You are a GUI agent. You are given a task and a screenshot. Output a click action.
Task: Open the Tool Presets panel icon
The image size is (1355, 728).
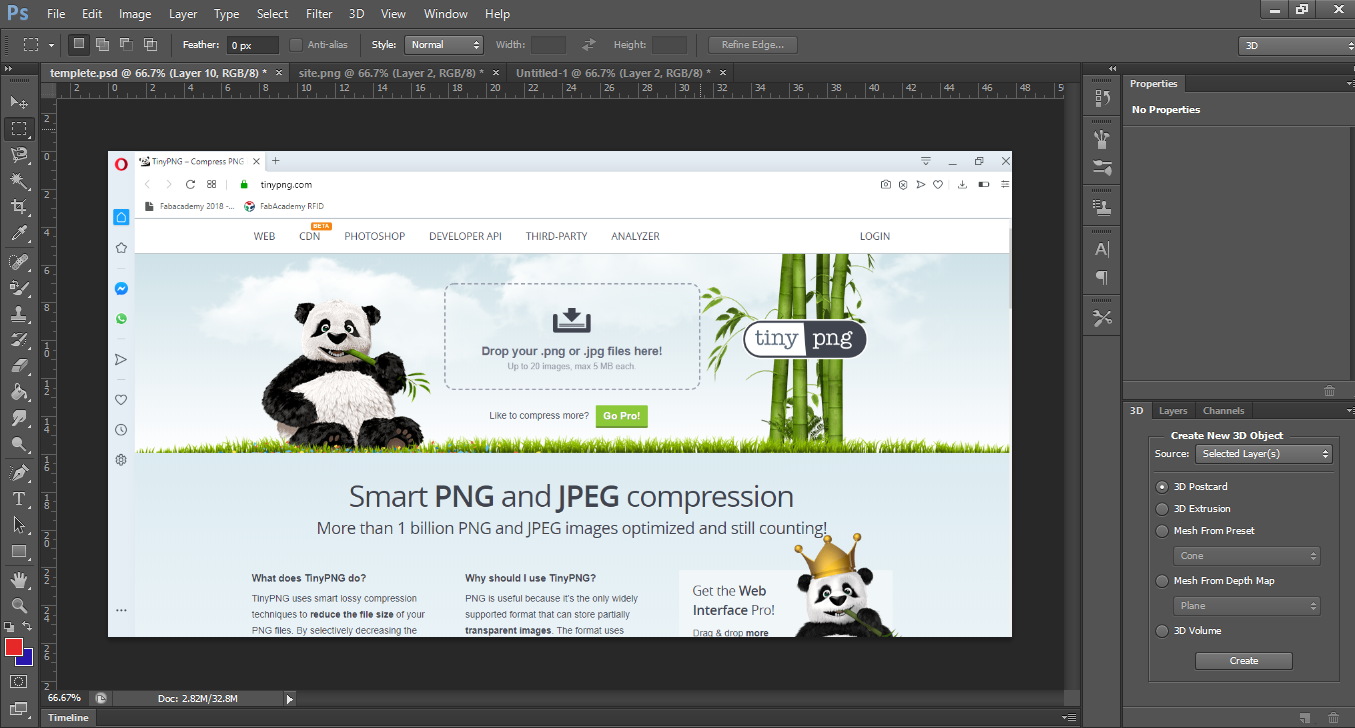(1103, 318)
